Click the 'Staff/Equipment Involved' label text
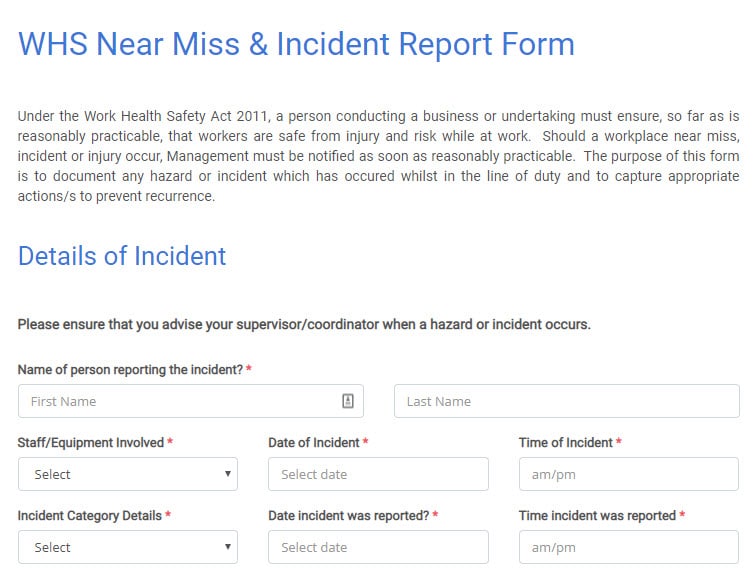The width and height of the screenshot is (755, 576). tap(91, 443)
